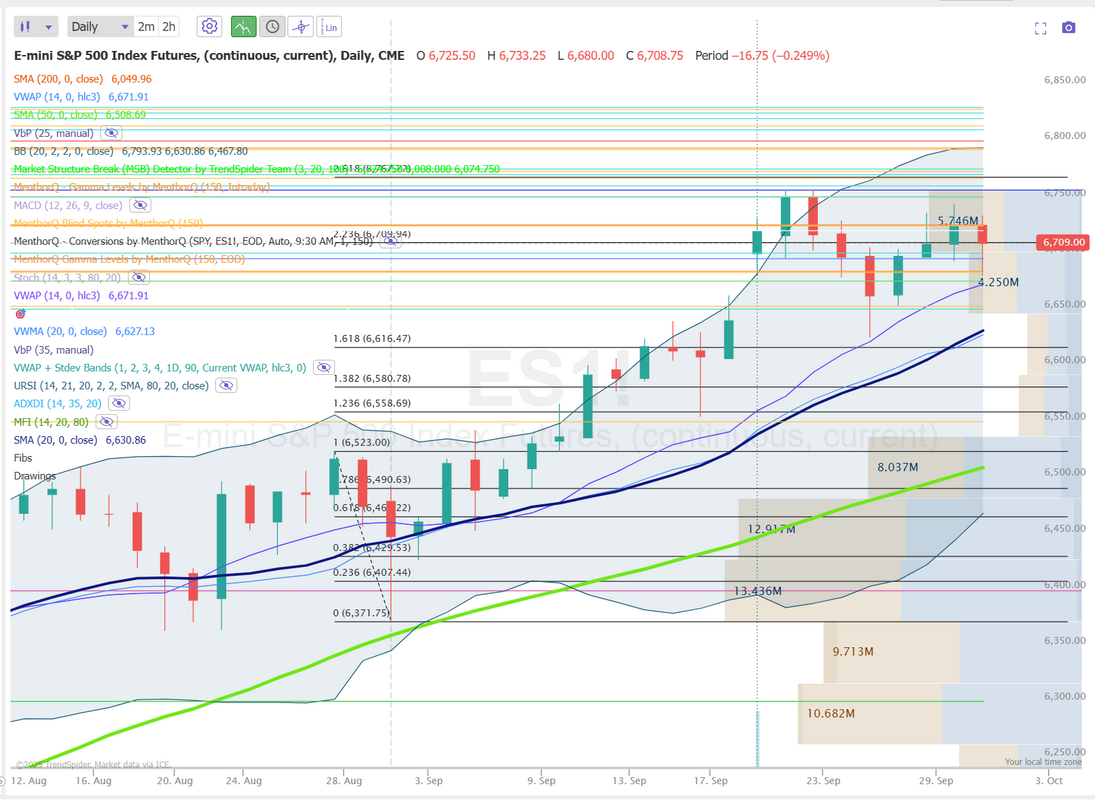Switch the Lin price scale icon
Image resolution: width=1095 pixels, height=800 pixels.
(331, 27)
